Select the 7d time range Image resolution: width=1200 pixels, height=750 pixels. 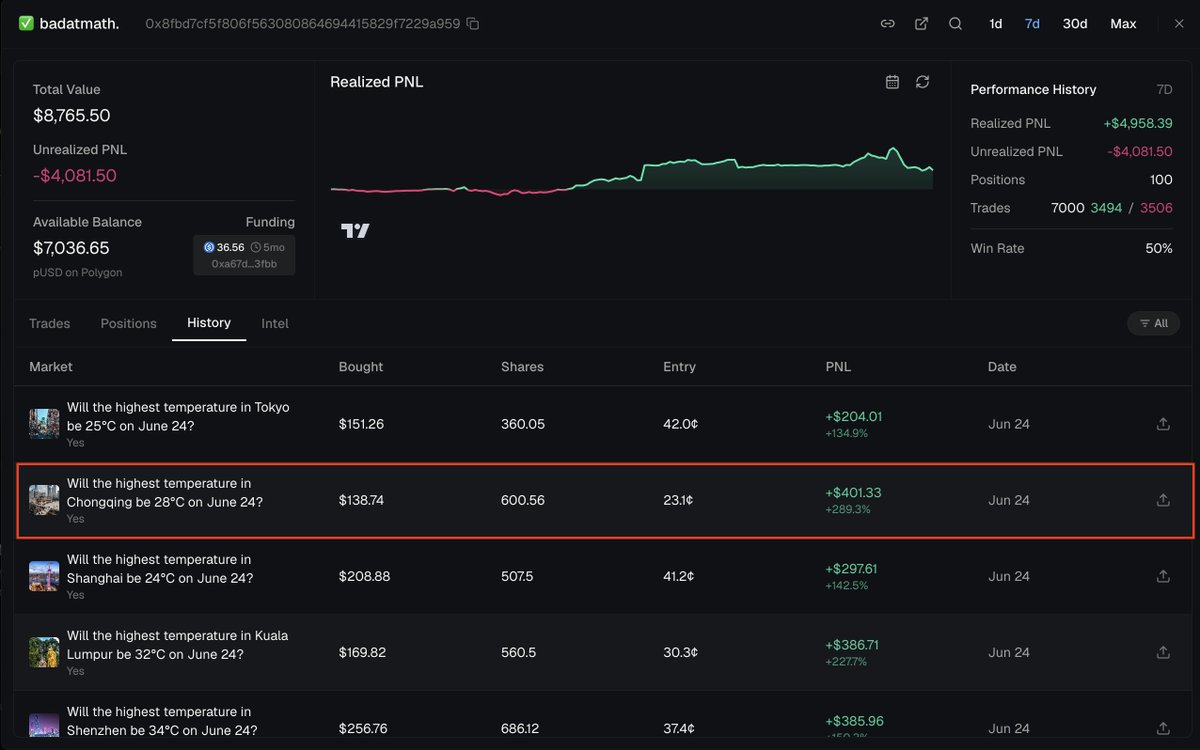[1032, 23]
